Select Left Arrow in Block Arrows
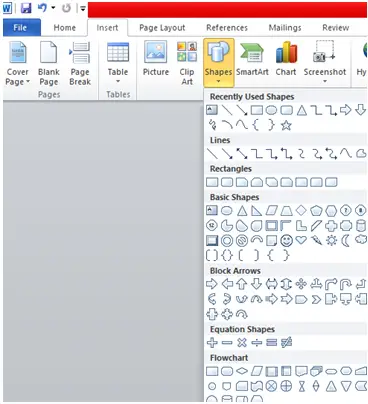The height and width of the screenshot is (404, 368). (227, 284)
